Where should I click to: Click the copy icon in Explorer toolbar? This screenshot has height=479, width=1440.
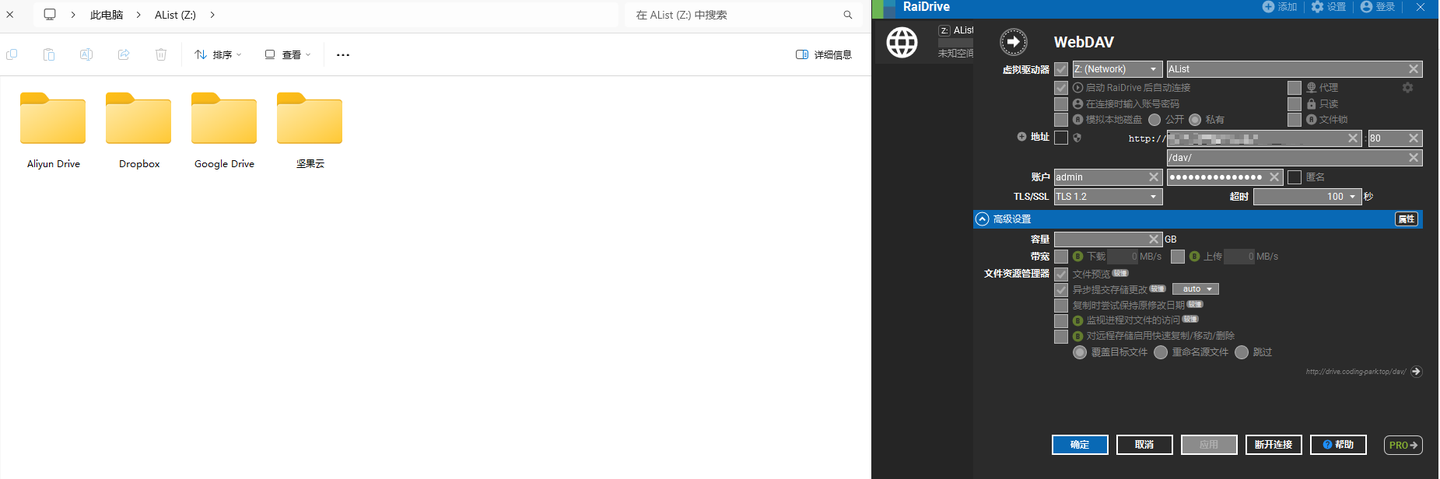click(x=12, y=55)
